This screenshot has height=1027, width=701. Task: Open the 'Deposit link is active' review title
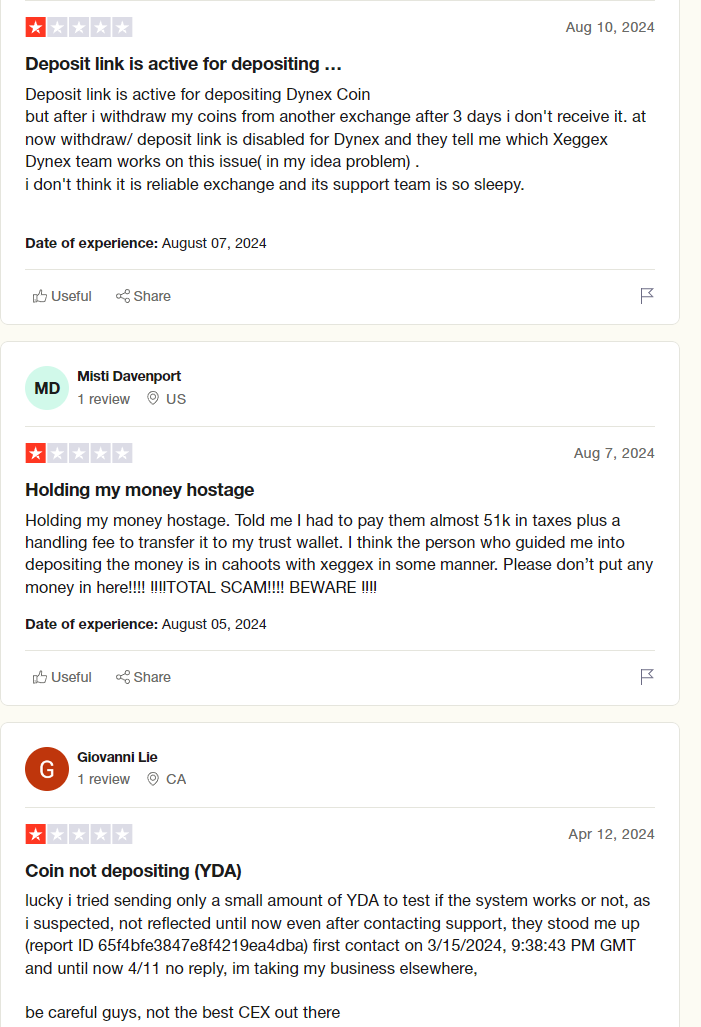(184, 64)
